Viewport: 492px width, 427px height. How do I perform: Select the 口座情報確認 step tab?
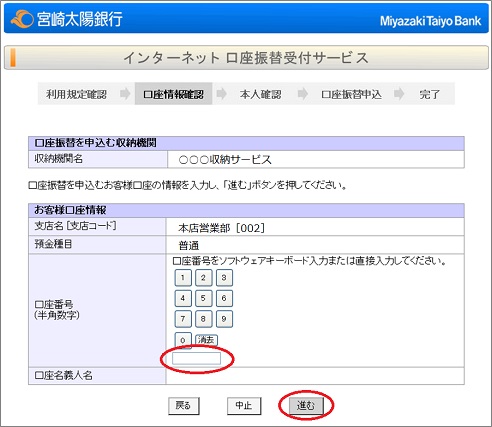click(173, 94)
